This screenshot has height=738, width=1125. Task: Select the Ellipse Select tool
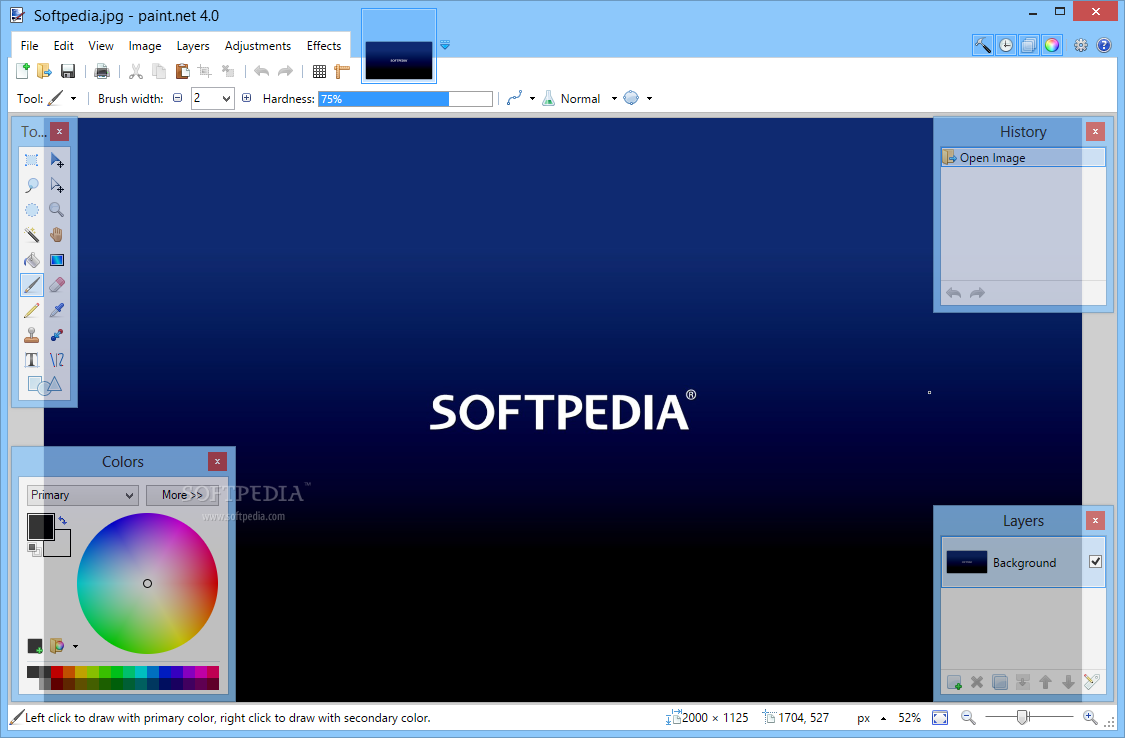click(x=32, y=210)
